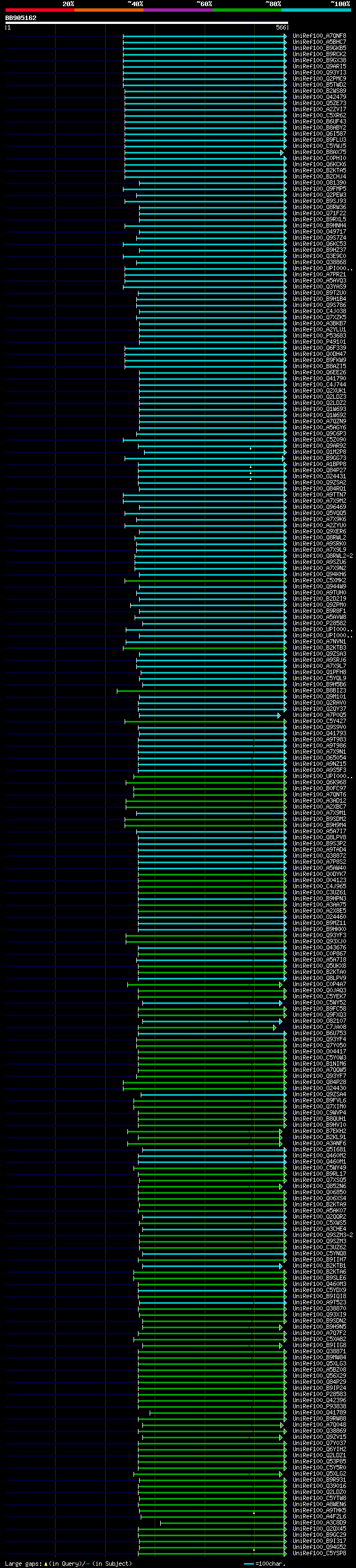Click hit label UniRef100_C5YQL9
356x1568 pixels.
319,678
